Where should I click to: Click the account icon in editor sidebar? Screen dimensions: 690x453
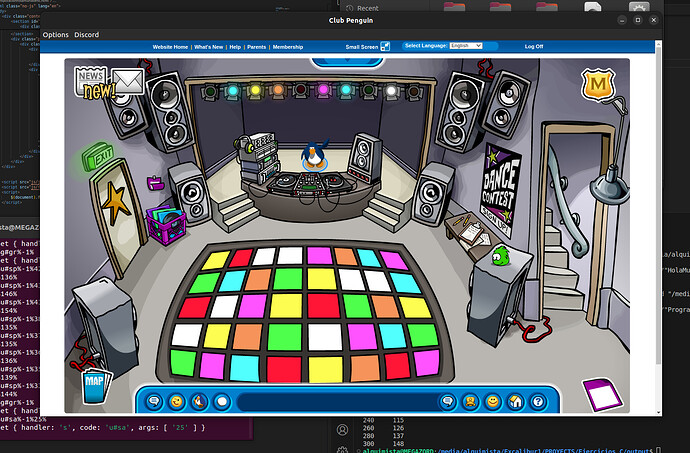click(342, 430)
